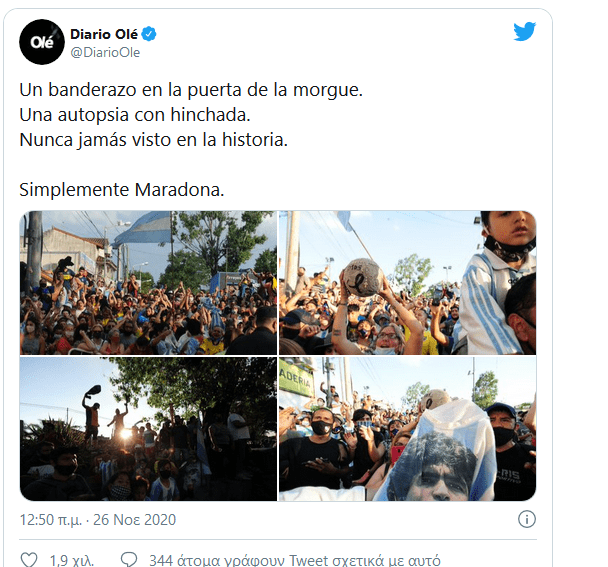The width and height of the screenshot is (608, 567).
Task: Open the sunset silhouette crowd photo
Action: click(149, 429)
